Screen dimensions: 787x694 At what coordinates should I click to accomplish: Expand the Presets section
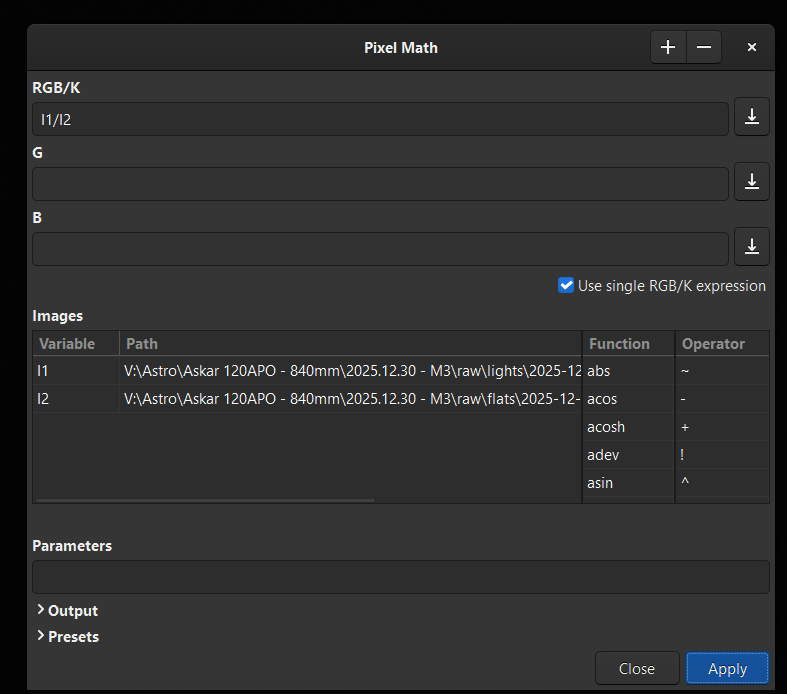[68, 636]
